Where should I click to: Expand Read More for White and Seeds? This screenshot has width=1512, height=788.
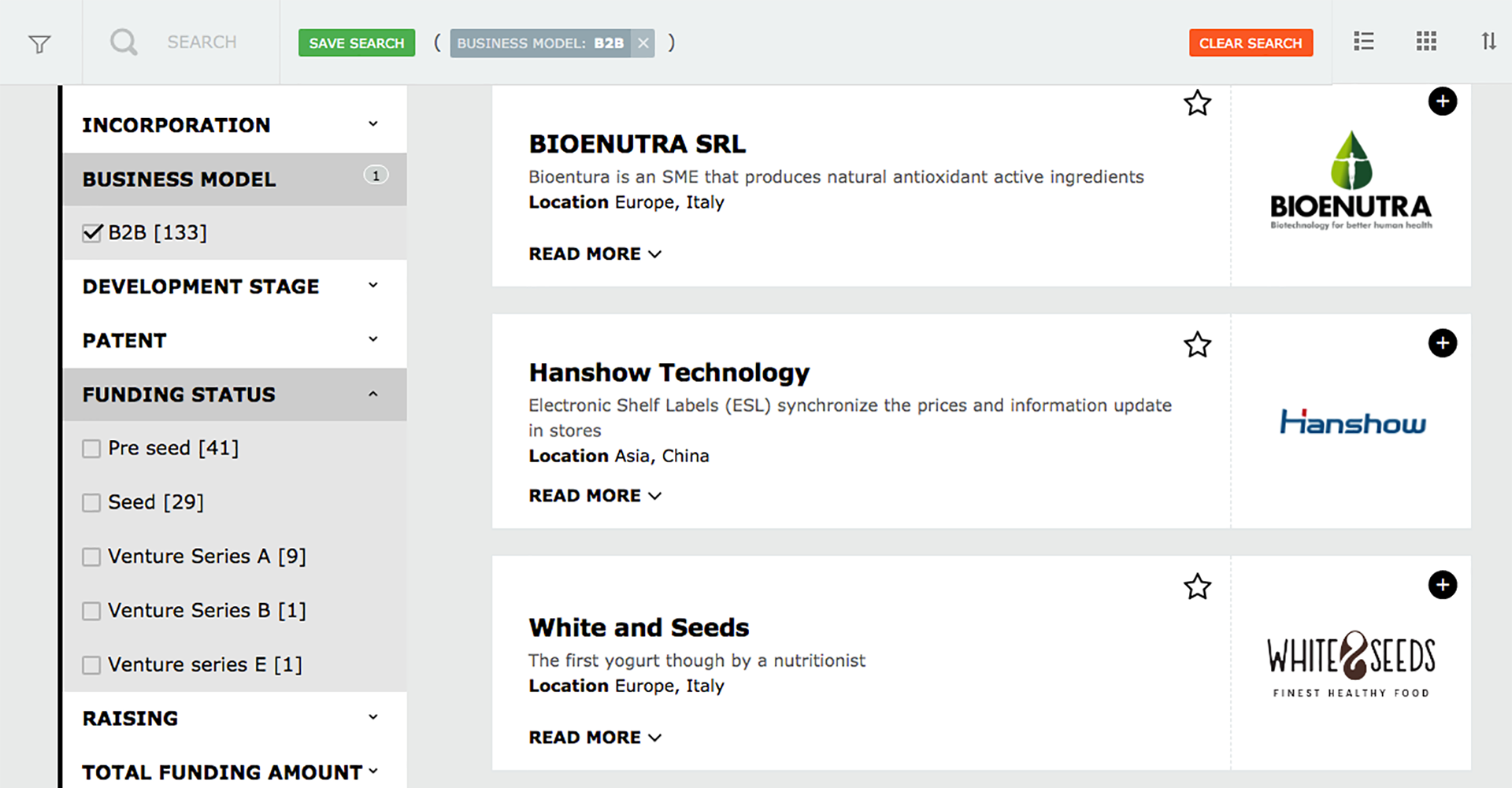pyautogui.click(x=595, y=738)
